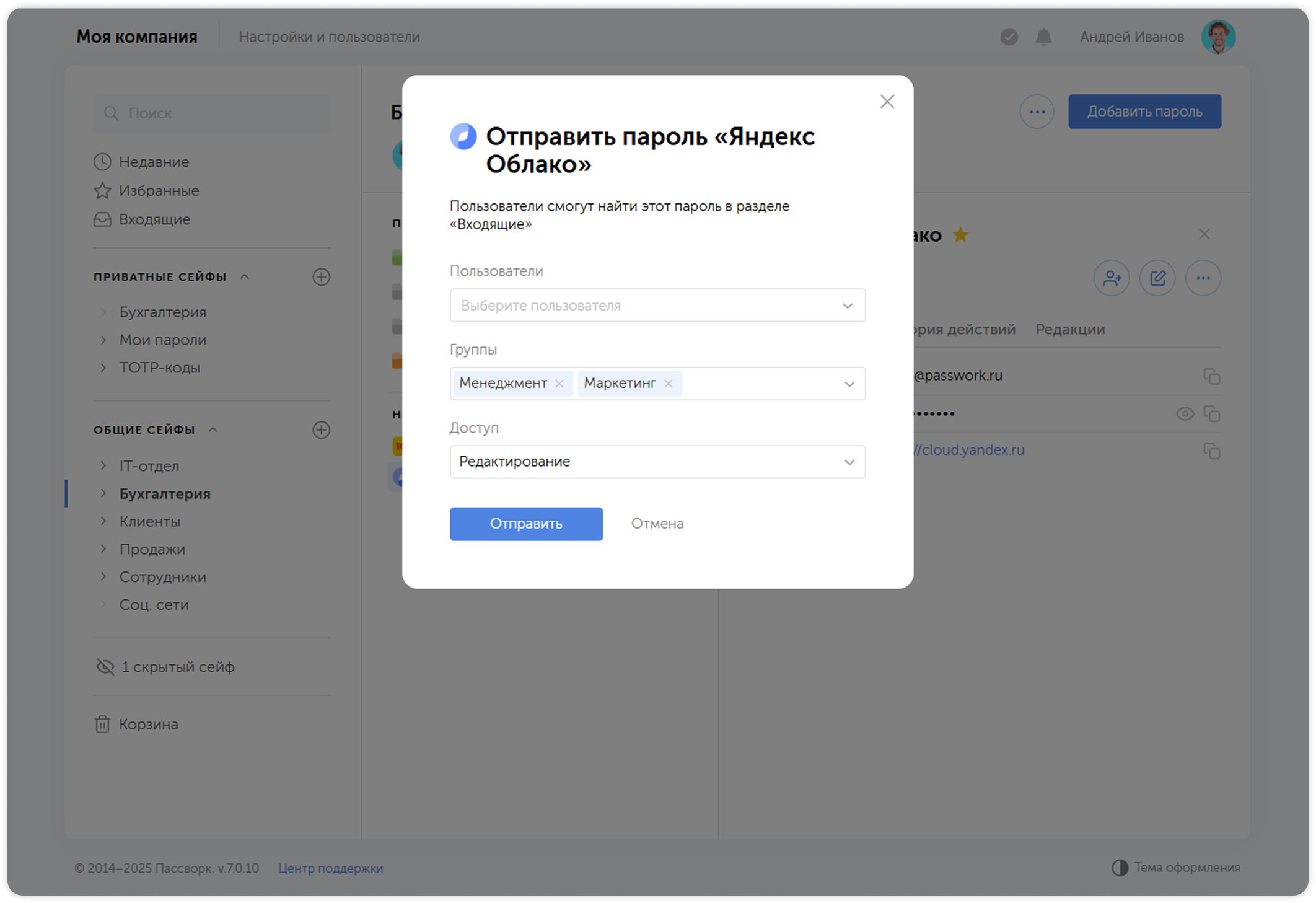Reveal the hidden password with eye

(1184, 413)
